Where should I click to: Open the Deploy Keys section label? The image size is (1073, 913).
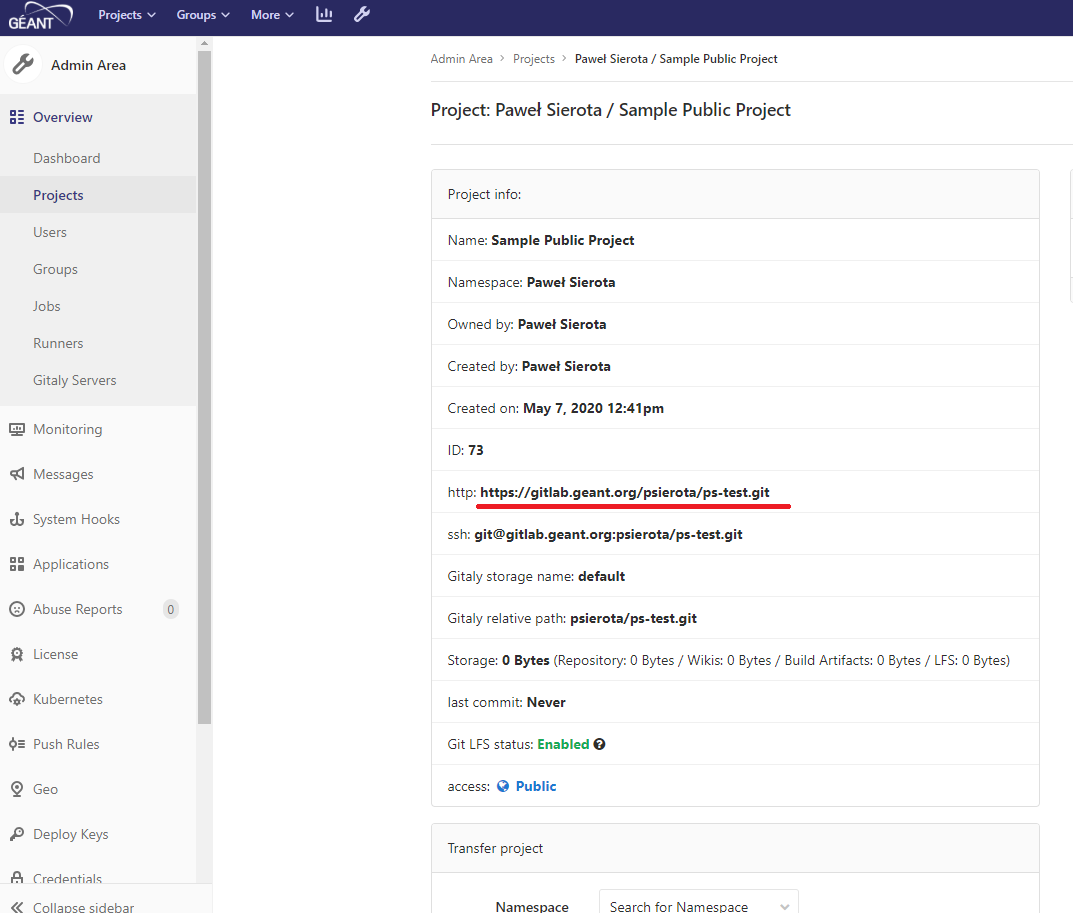click(x=70, y=834)
